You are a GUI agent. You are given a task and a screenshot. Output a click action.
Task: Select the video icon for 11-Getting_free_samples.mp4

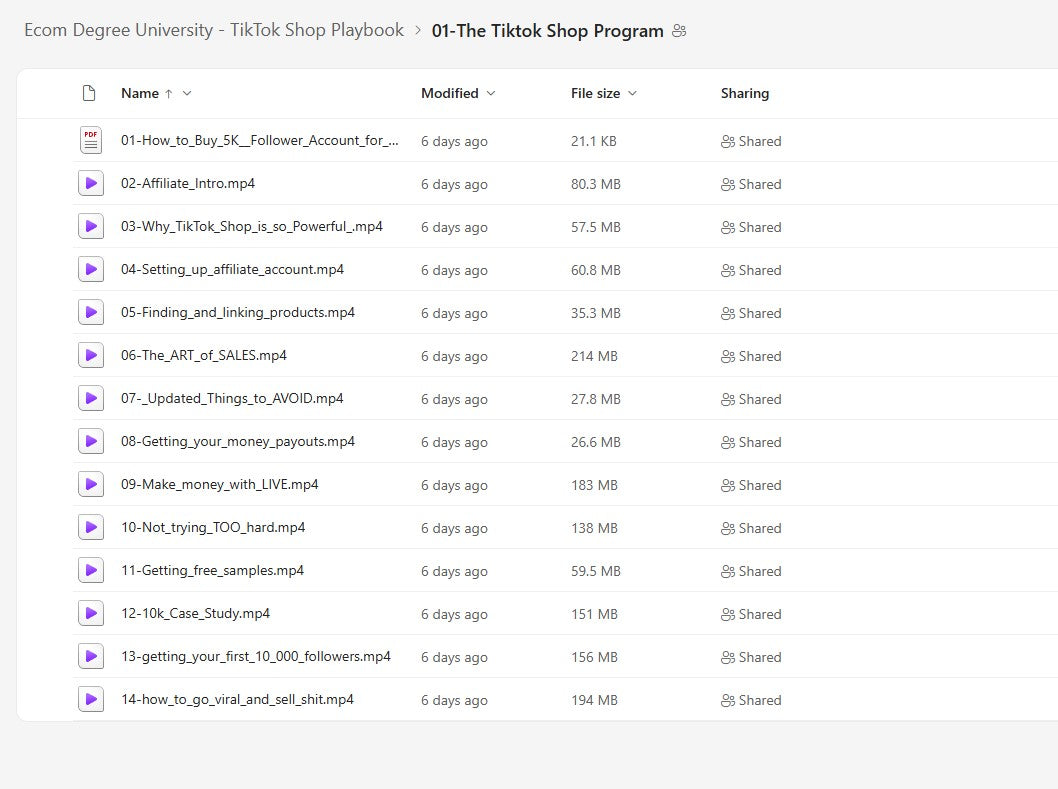click(x=90, y=570)
